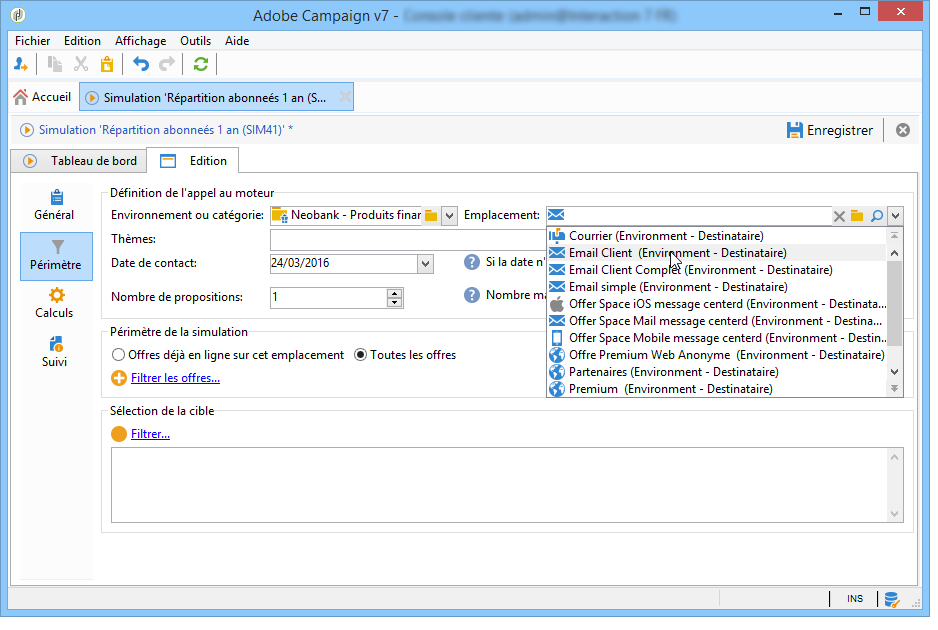The image size is (938, 630).
Task: Open the Edition menu in menu bar
Action: pyautogui.click(x=82, y=41)
